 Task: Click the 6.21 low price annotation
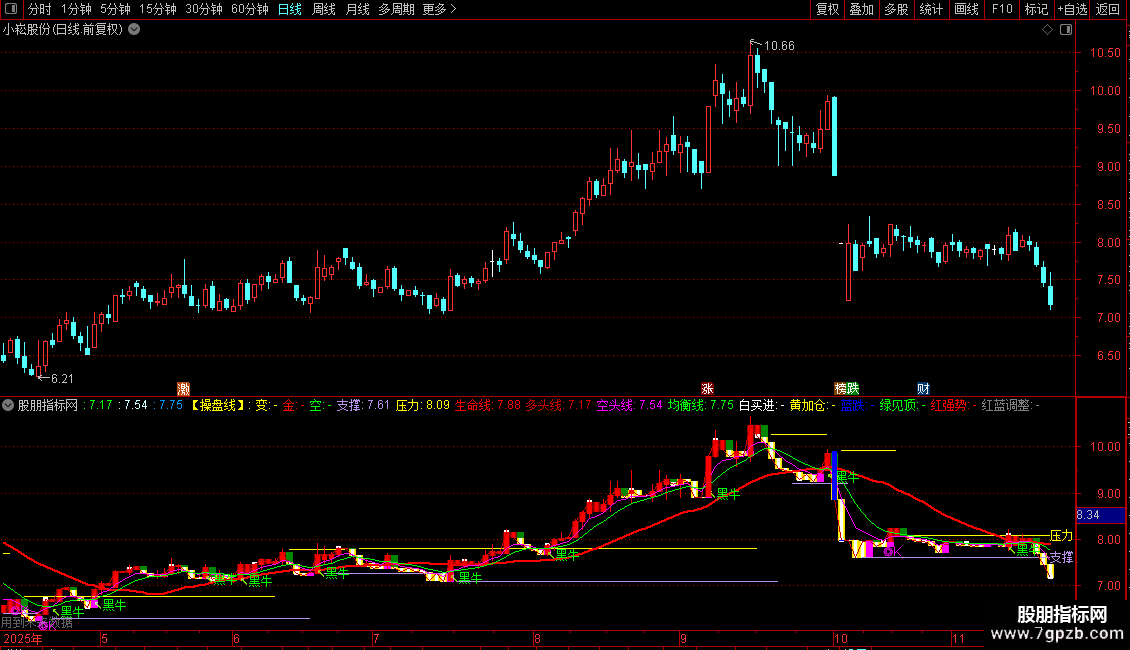point(62,379)
